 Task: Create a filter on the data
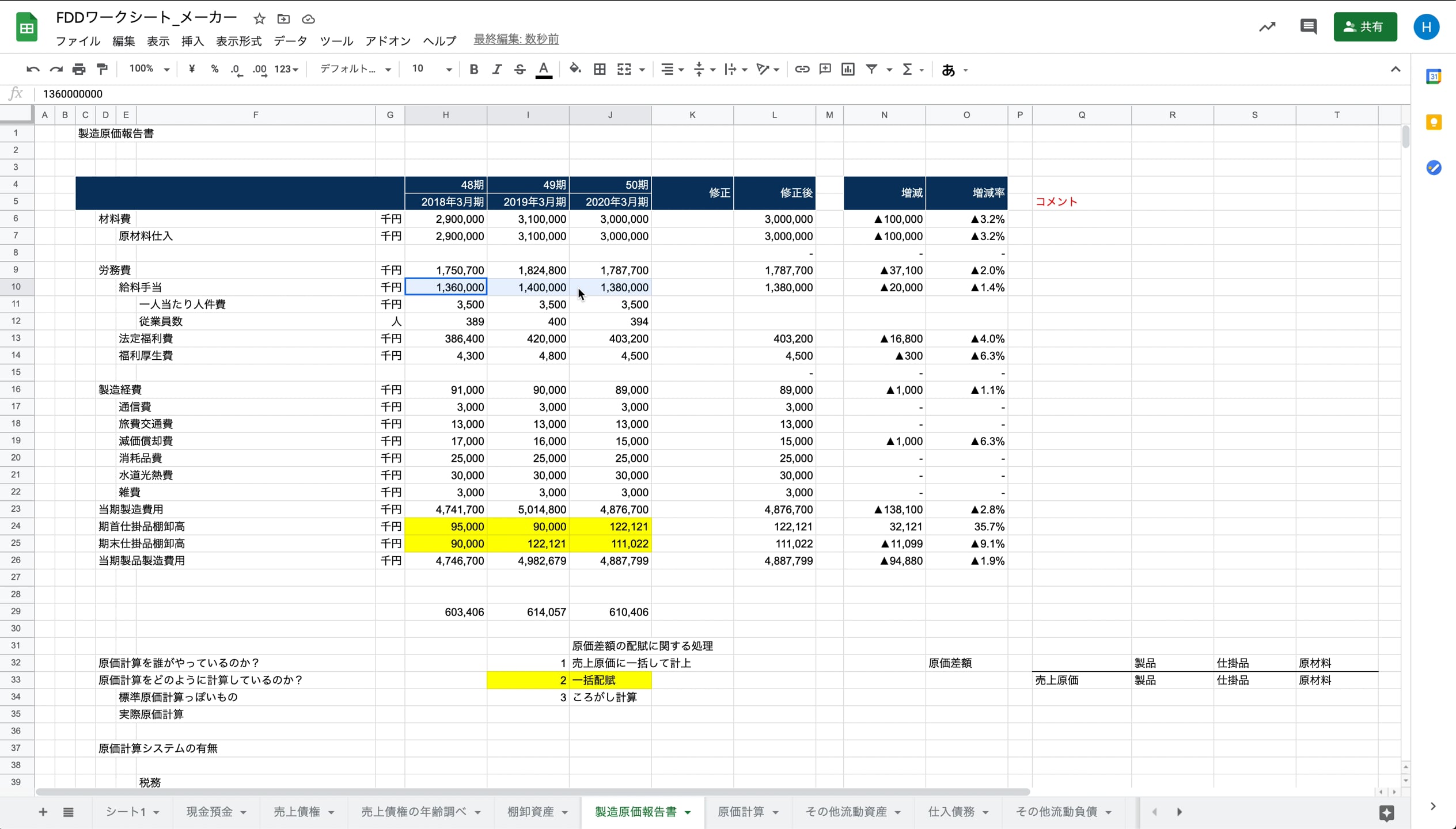(870, 69)
